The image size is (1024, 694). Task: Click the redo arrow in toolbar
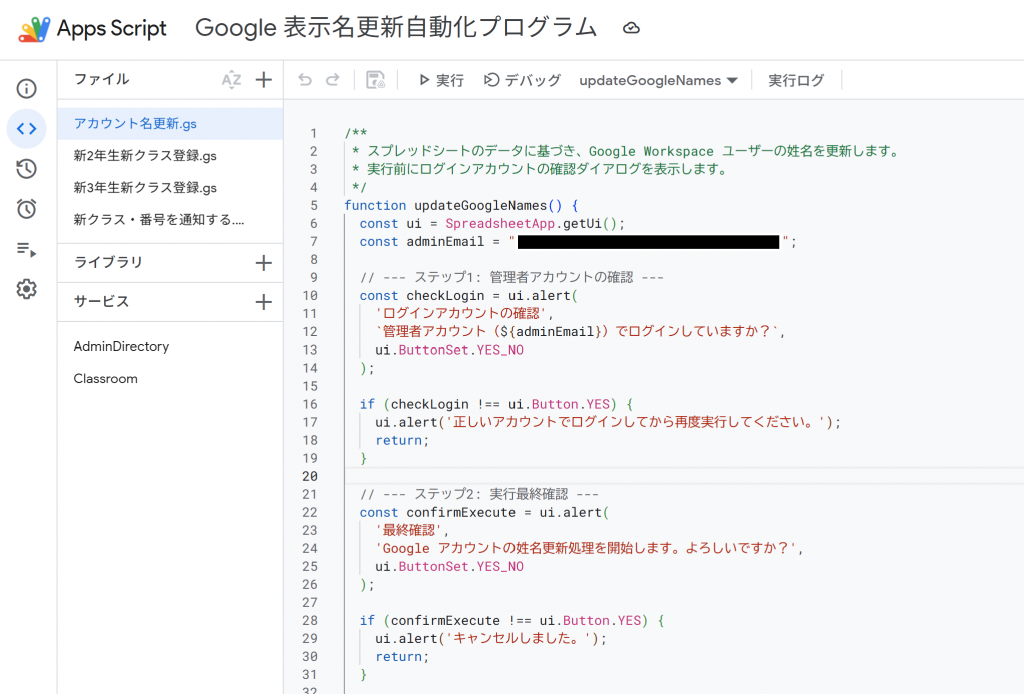(333, 80)
